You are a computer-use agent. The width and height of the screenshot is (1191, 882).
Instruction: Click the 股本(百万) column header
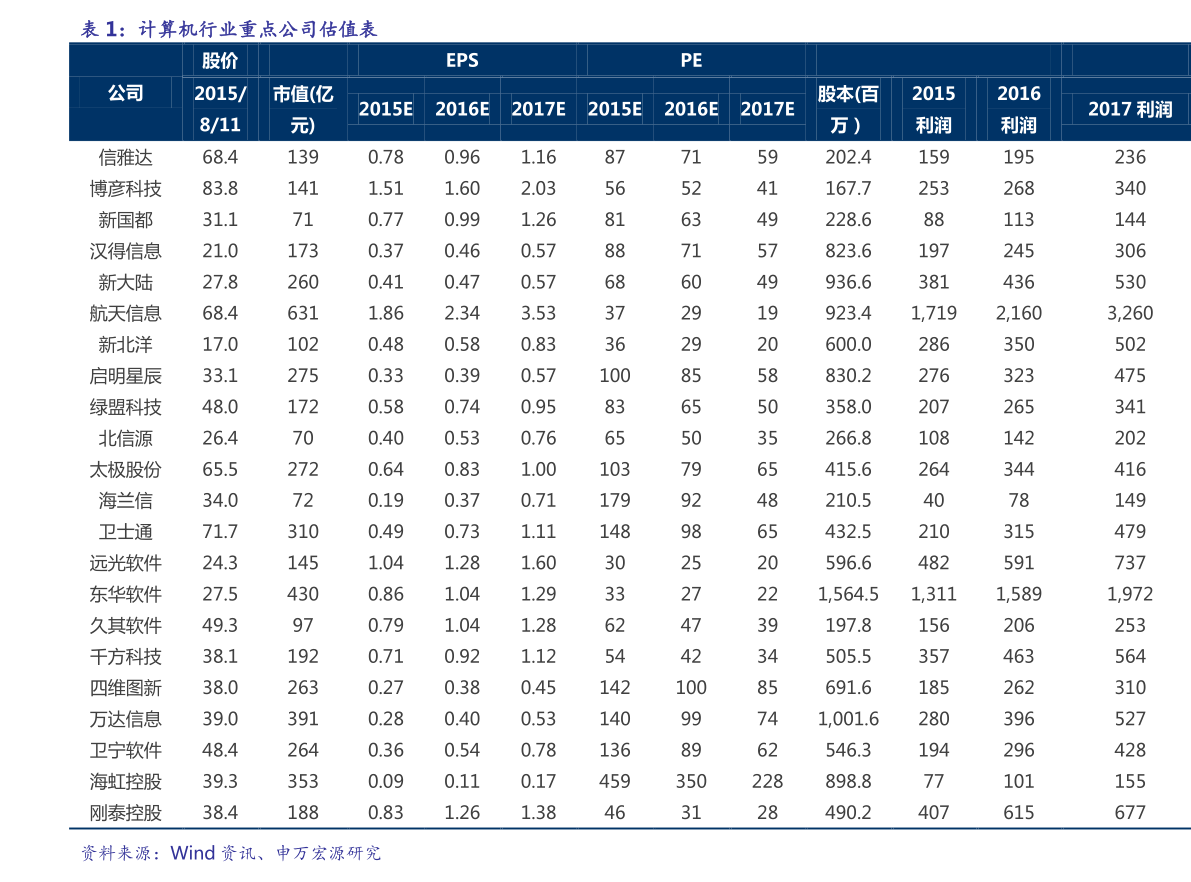pyautogui.click(x=848, y=109)
